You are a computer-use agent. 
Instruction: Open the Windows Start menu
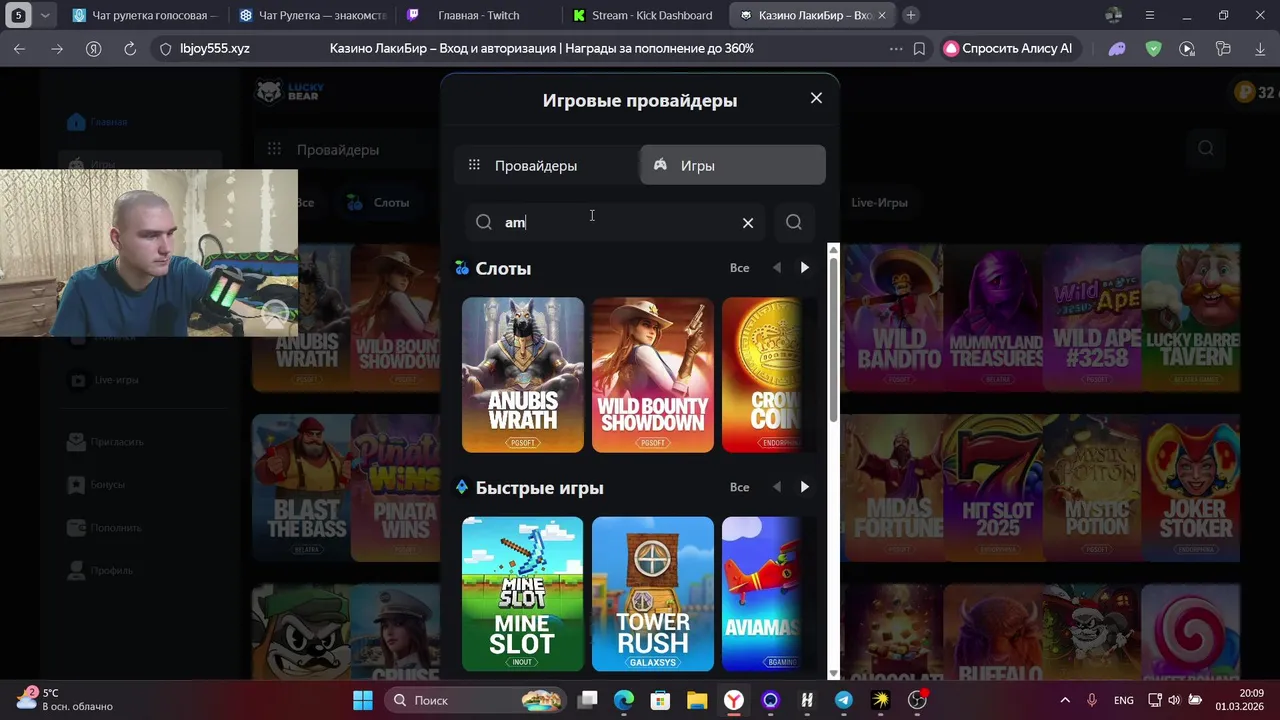[x=363, y=700]
